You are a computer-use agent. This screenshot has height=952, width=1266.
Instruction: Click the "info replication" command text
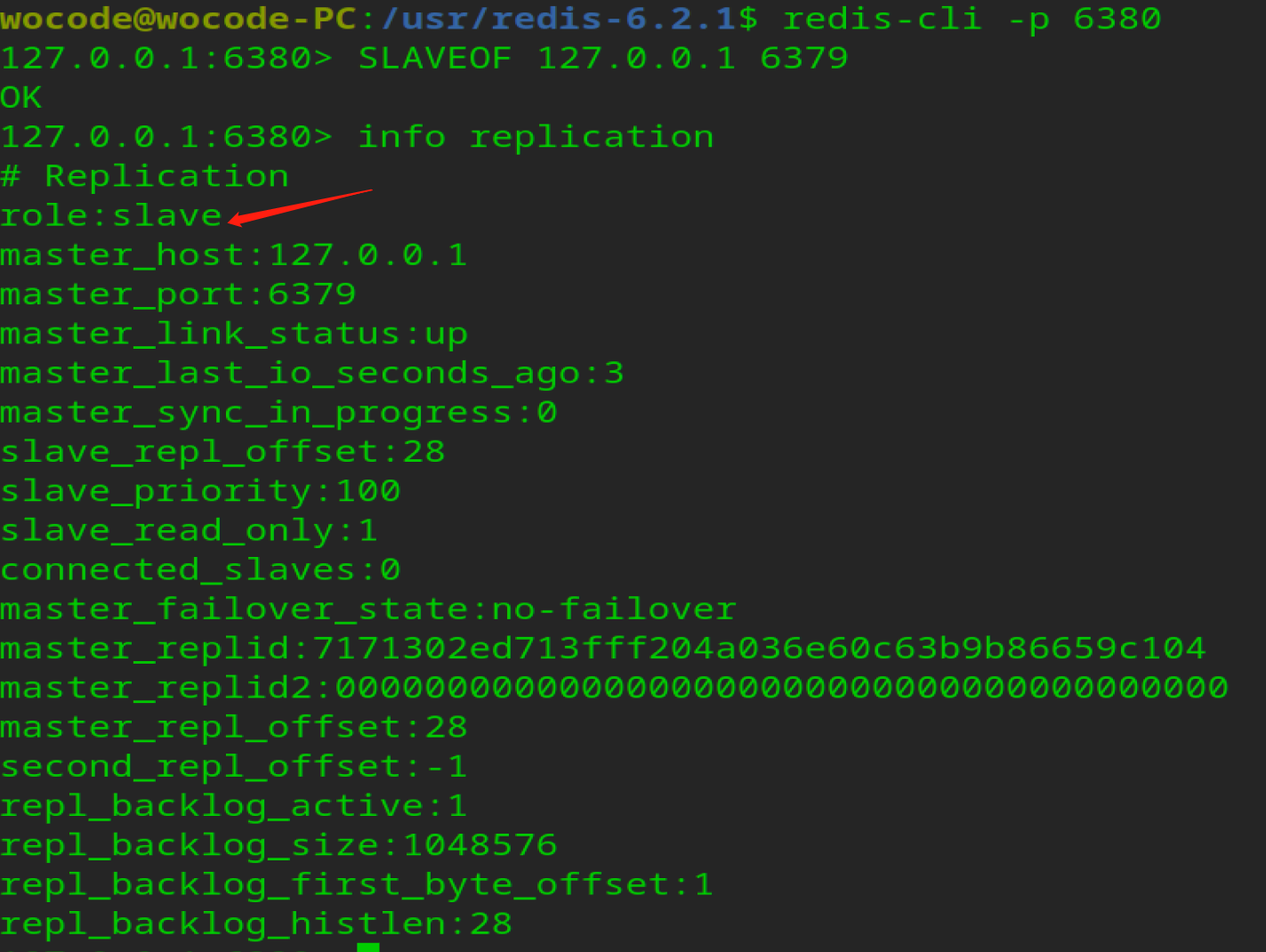[536, 137]
